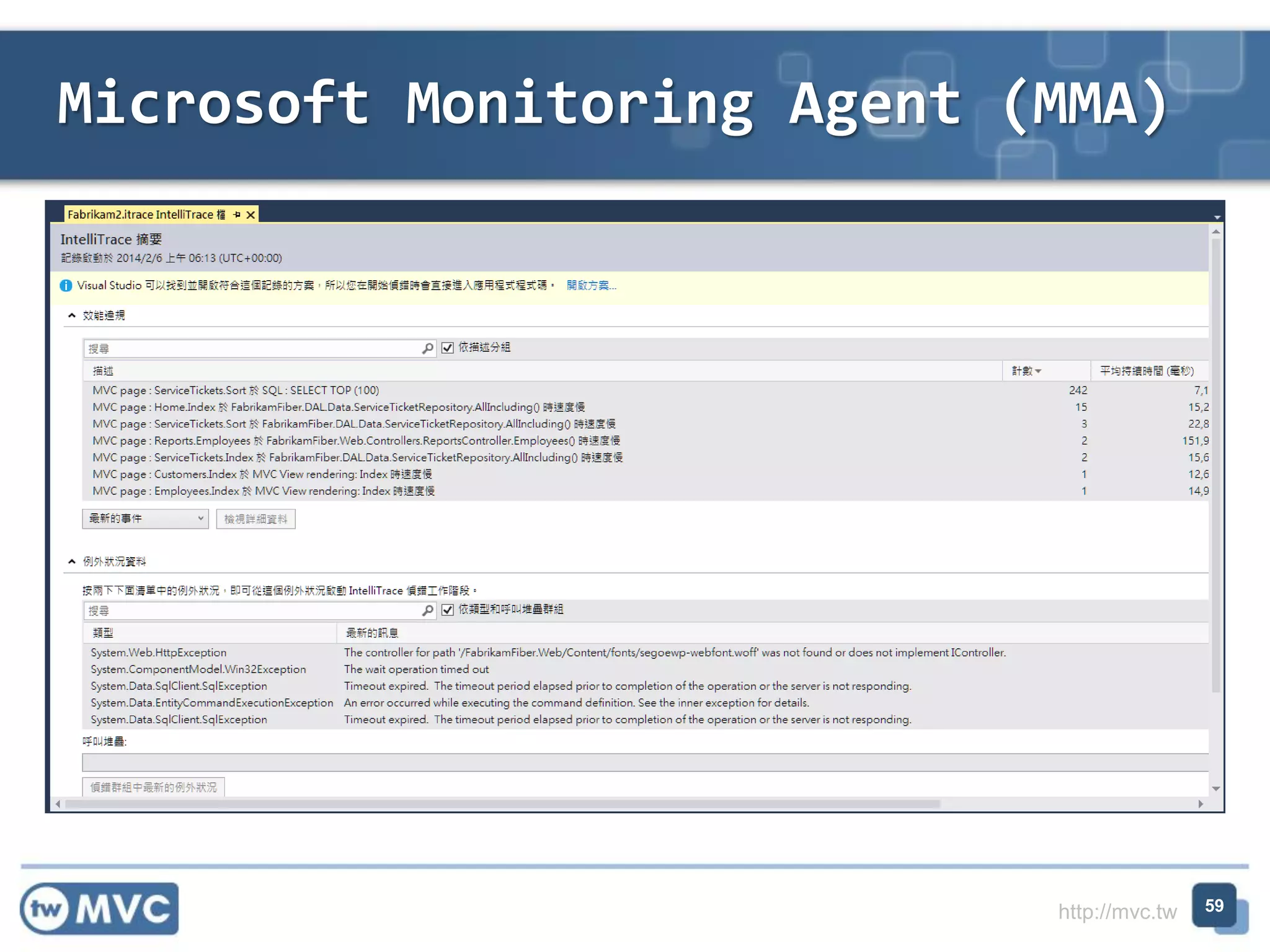The width and height of the screenshot is (1270, 952).
Task: Open the 開啟方案... link
Action: click(591, 285)
